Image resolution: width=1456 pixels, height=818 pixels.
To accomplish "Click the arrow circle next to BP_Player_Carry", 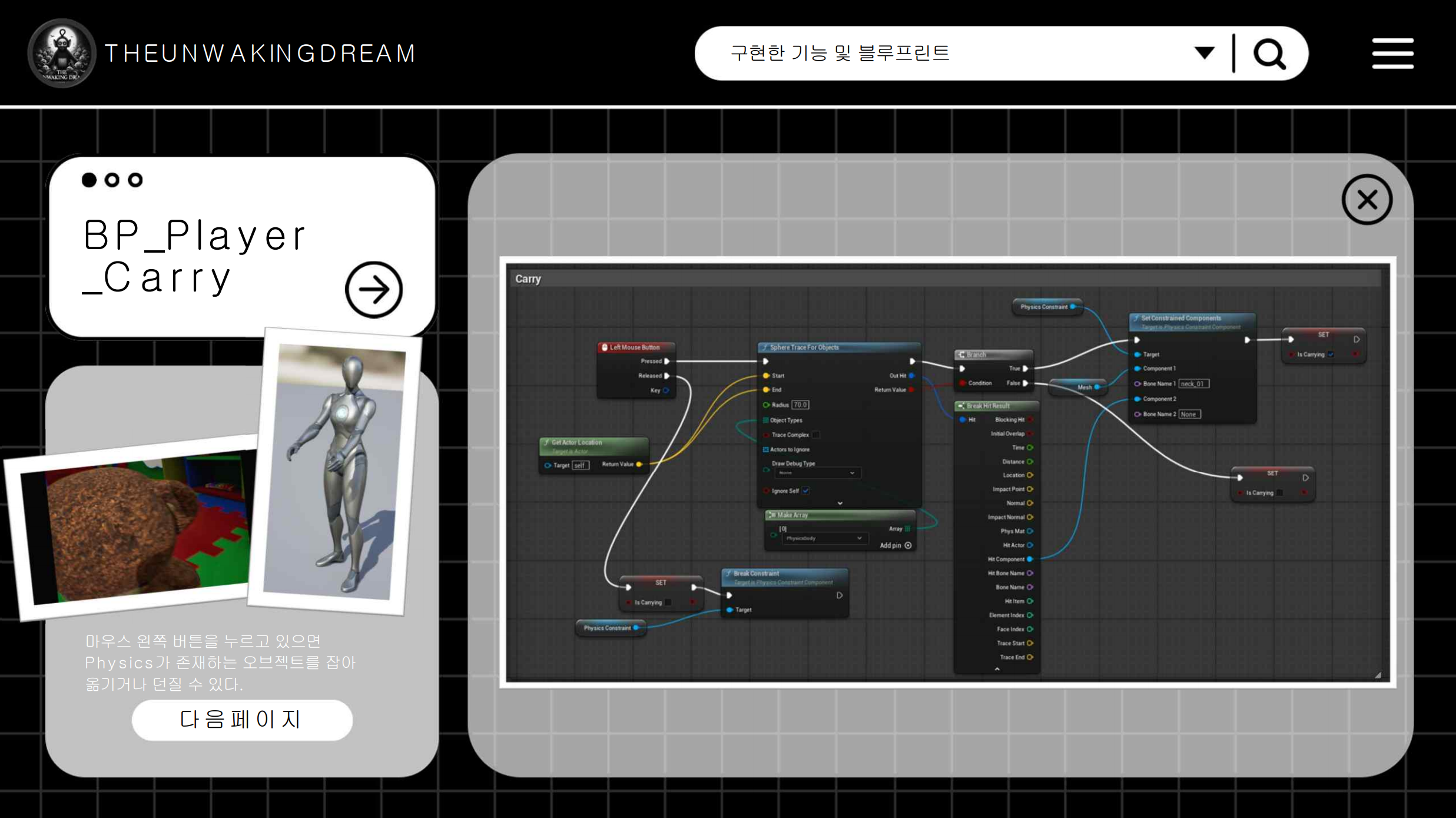I will [x=374, y=289].
